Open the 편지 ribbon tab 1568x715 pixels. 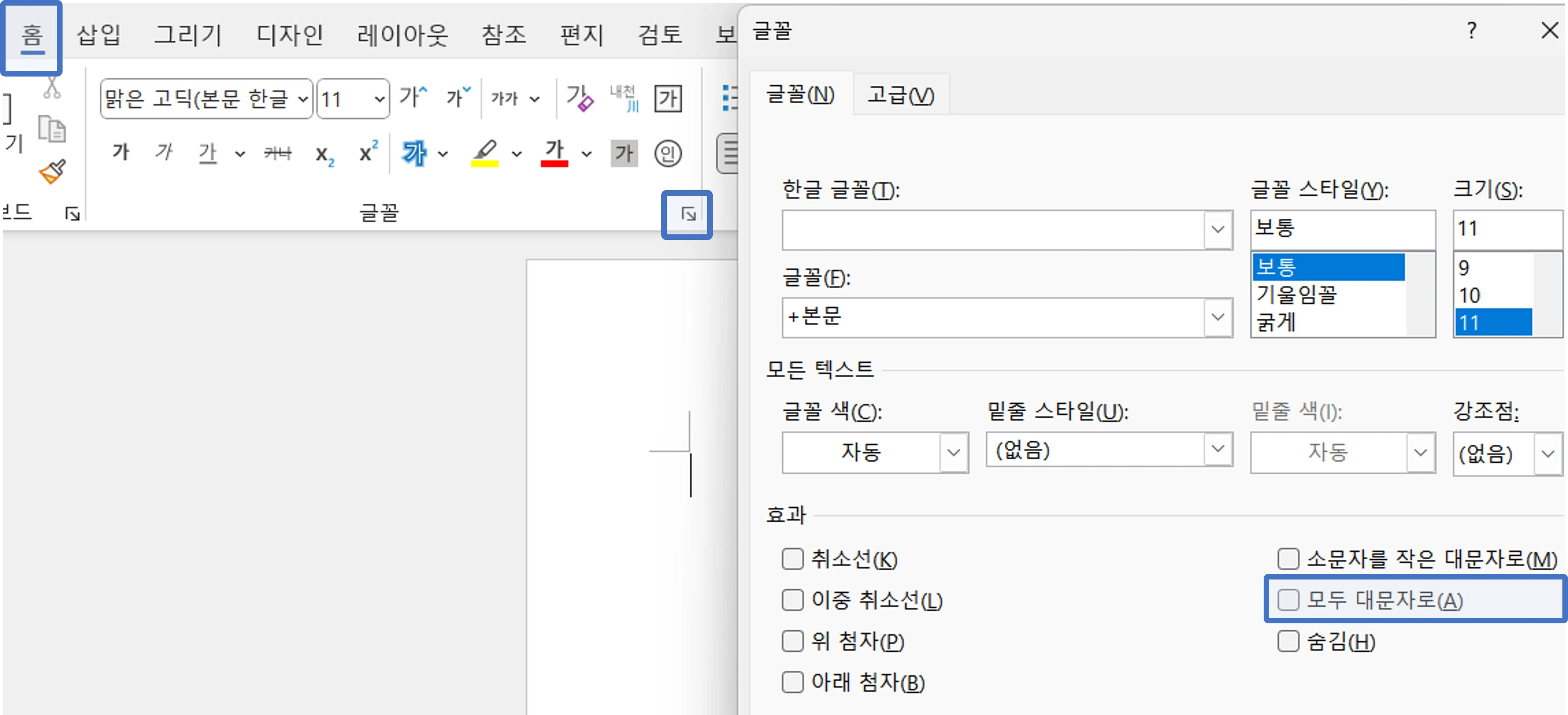point(581,35)
